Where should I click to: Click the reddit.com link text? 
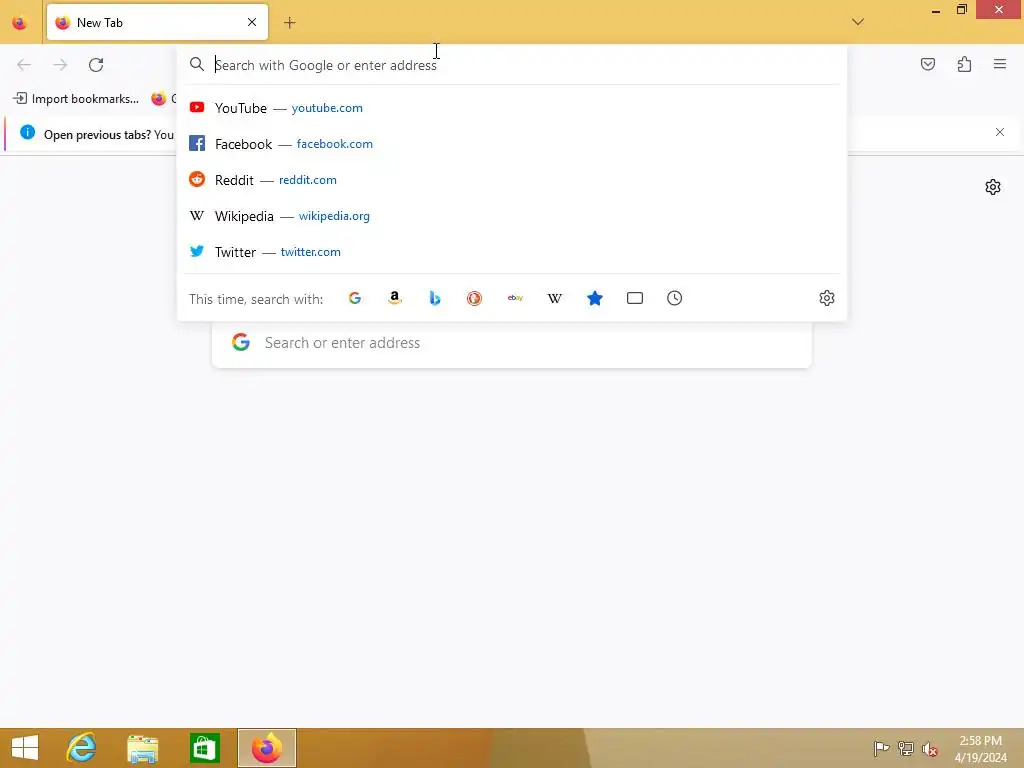click(x=308, y=180)
